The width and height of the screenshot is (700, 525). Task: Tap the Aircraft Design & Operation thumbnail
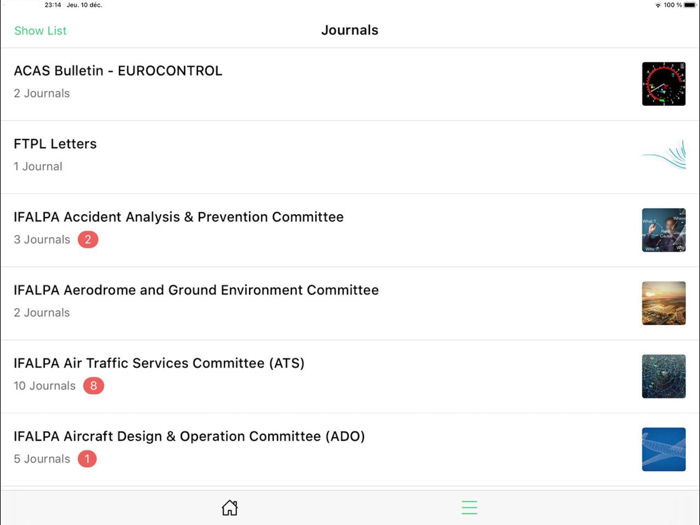tap(664, 450)
